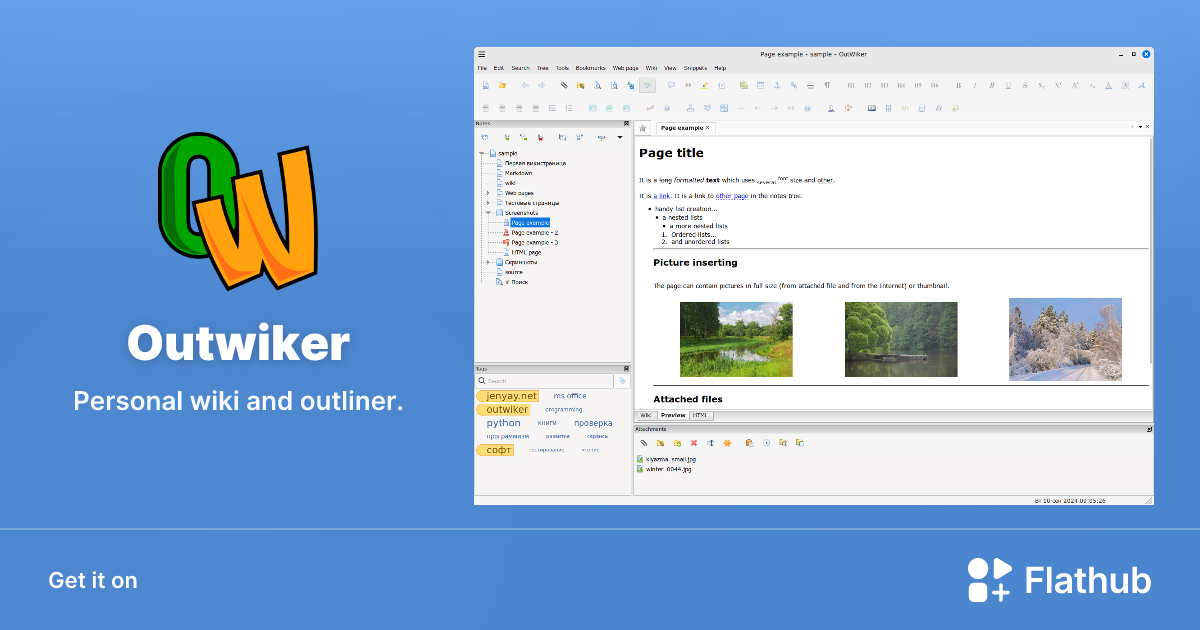
Task: Delete selected attachment with the red X icon
Action: [694, 443]
